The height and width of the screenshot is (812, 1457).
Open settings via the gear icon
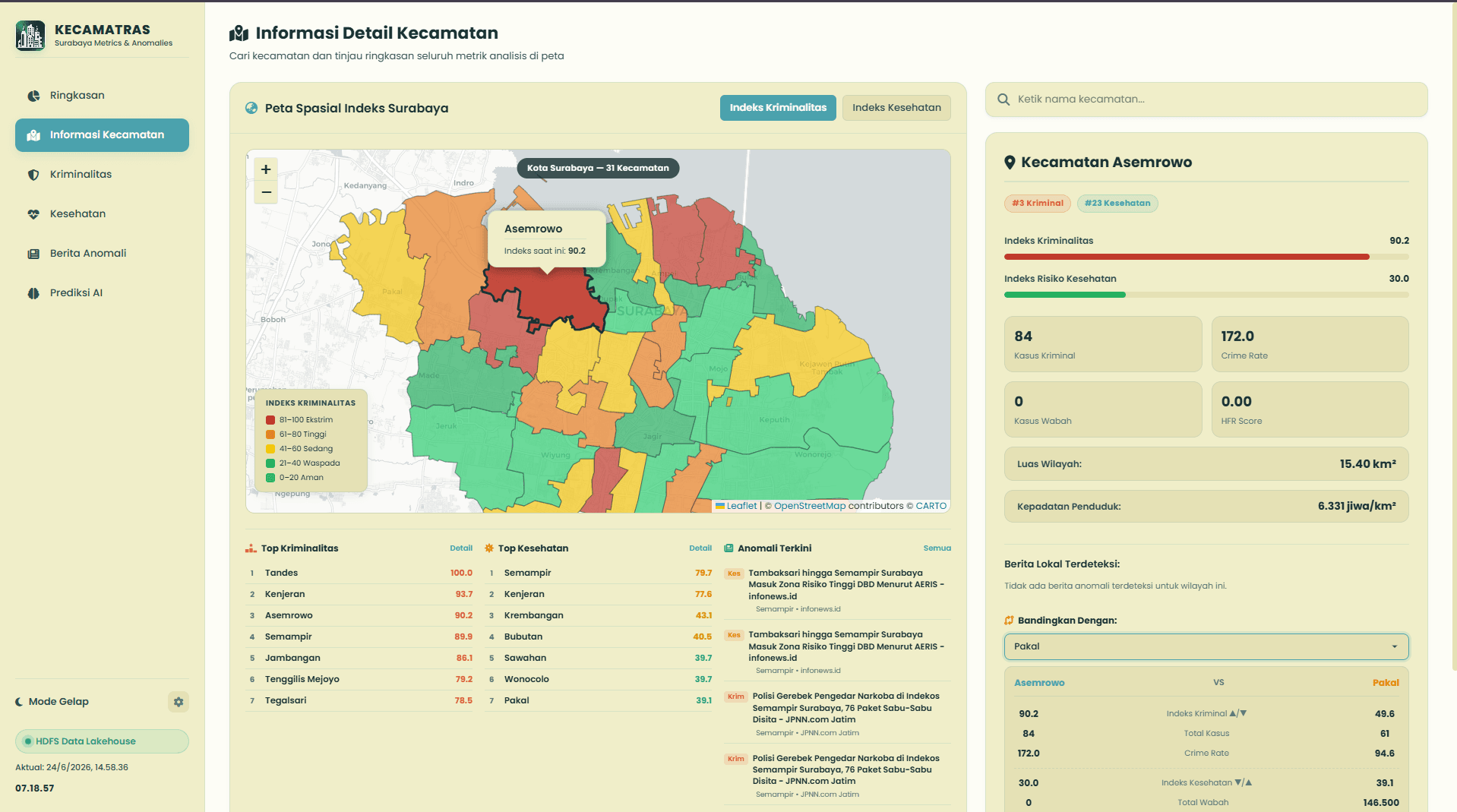click(x=179, y=702)
